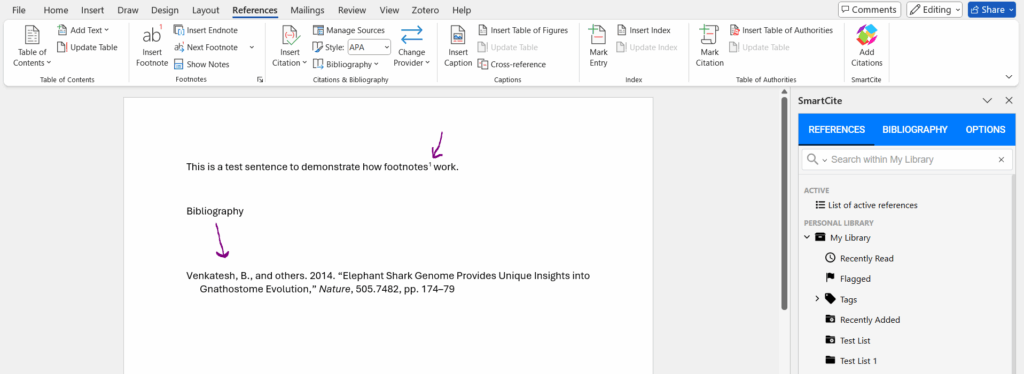
Task: Click Insert Endnote in Footnotes group
Action: pyautogui.click(x=206, y=30)
